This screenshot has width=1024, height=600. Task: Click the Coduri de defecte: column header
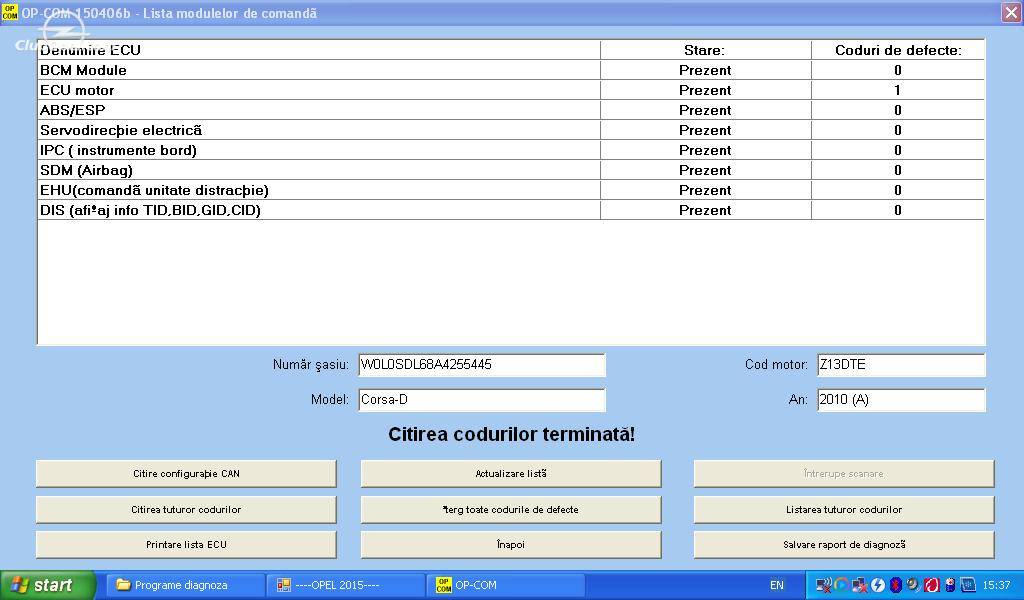click(x=898, y=50)
